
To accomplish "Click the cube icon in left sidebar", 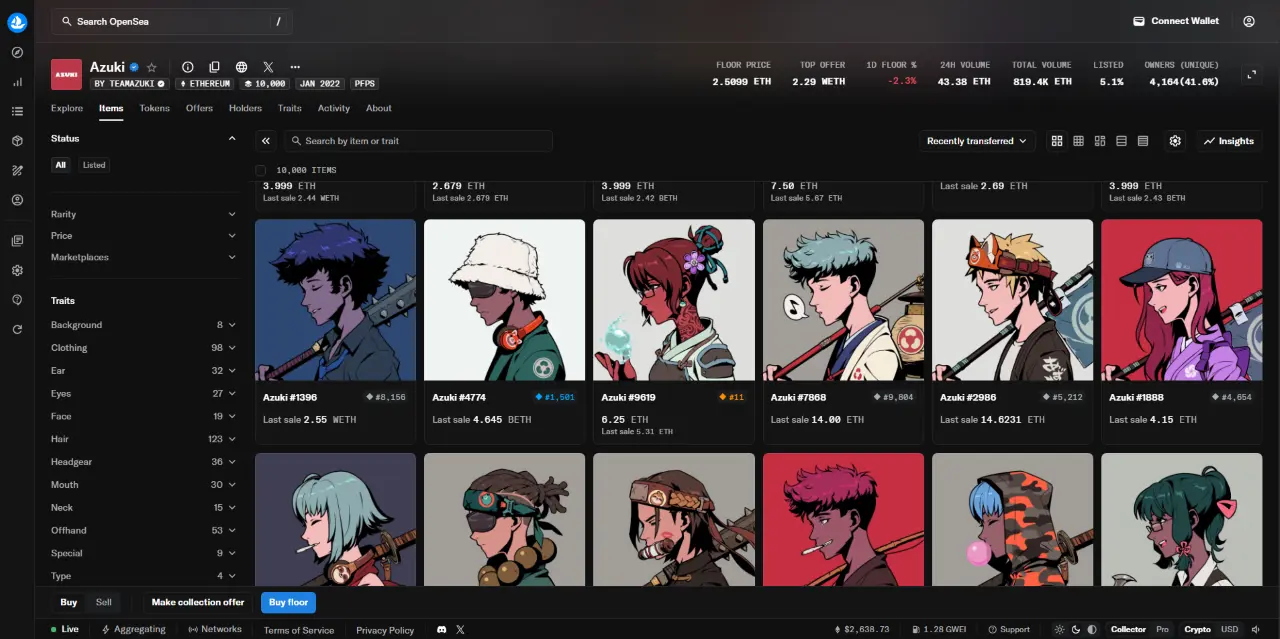I will (17, 141).
